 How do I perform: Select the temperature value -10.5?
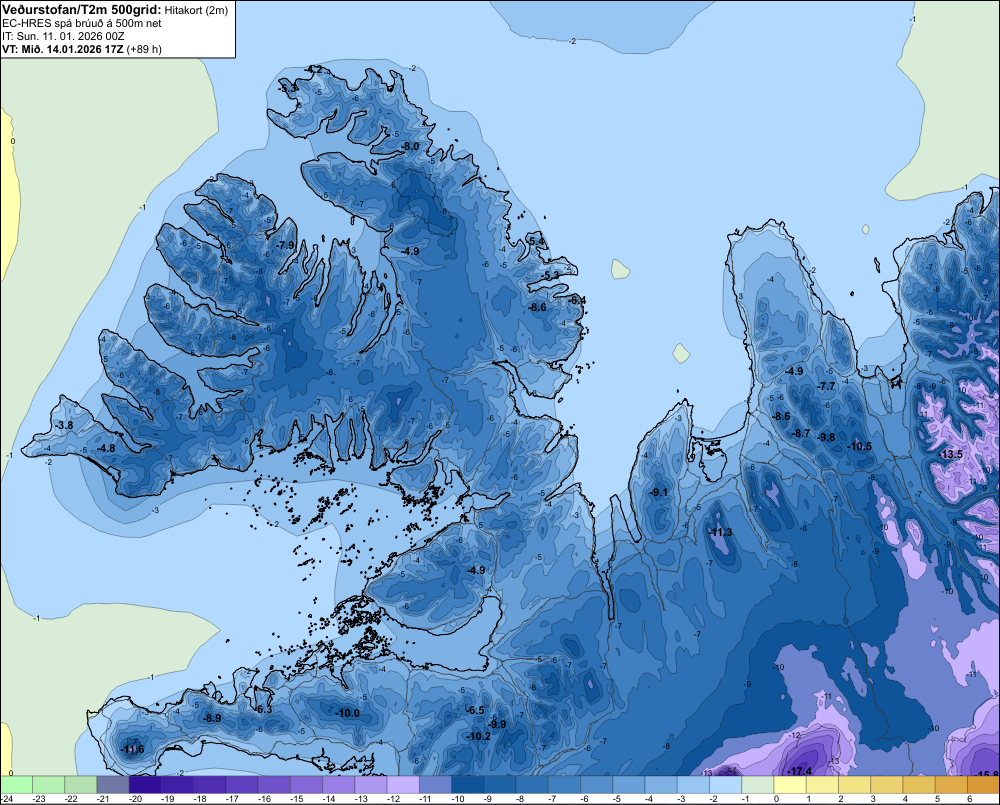click(859, 446)
